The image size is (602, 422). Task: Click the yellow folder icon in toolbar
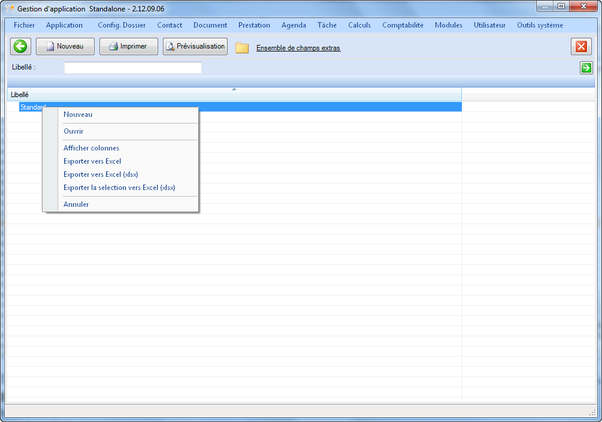pyautogui.click(x=242, y=47)
